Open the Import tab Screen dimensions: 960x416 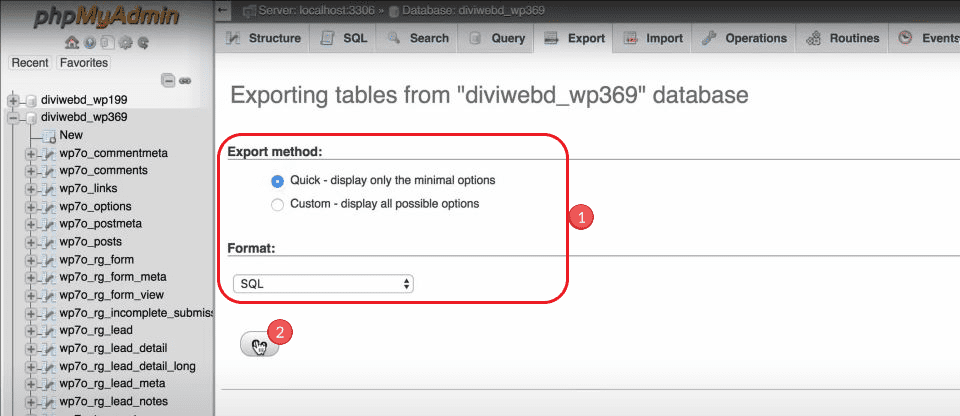[x=653, y=39]
